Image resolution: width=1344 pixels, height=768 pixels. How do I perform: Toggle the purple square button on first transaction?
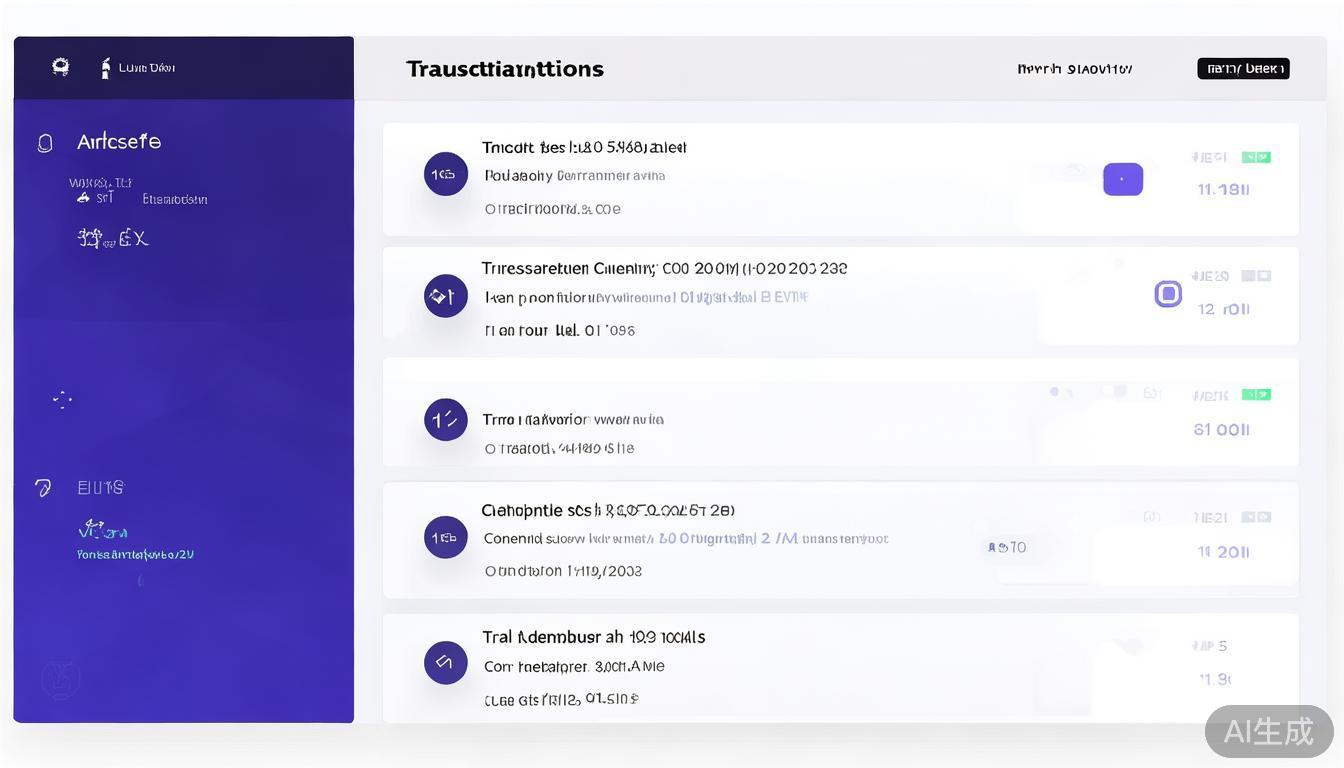point(1122,180)
